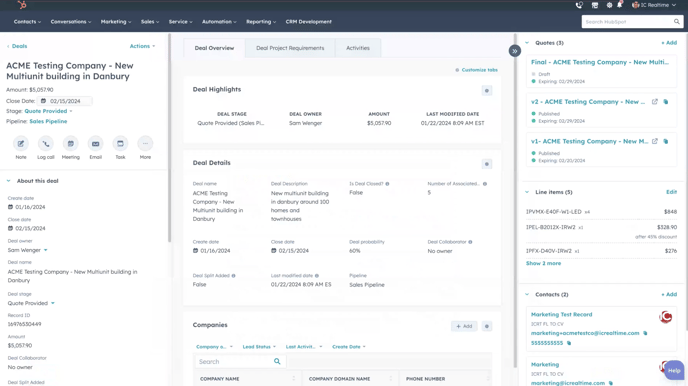Create a Task with the task icon
Image resolution: width=688 pixels, height=386 pixels.
tap(120, 143)
